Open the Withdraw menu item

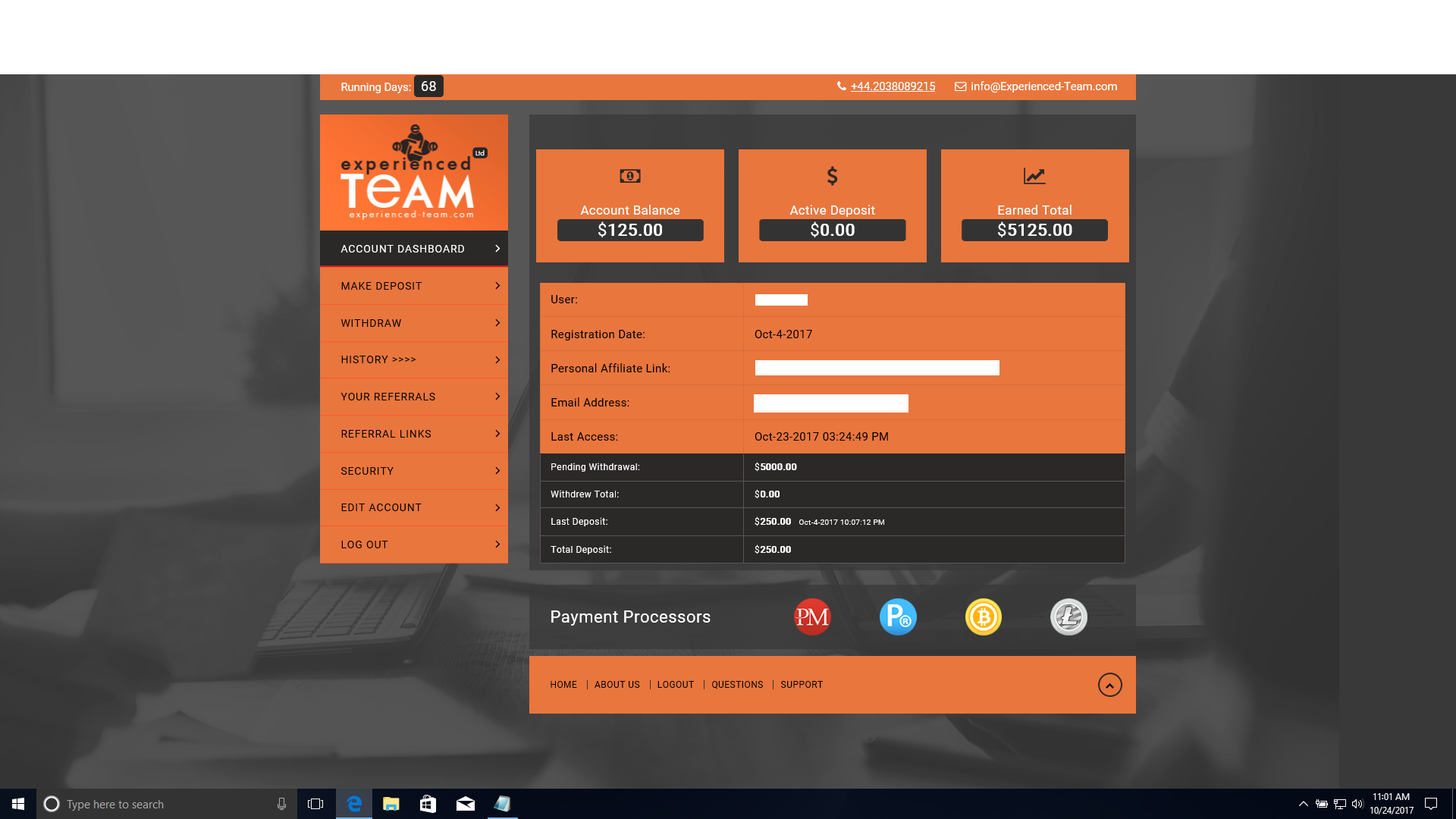[x=372, y=323]
